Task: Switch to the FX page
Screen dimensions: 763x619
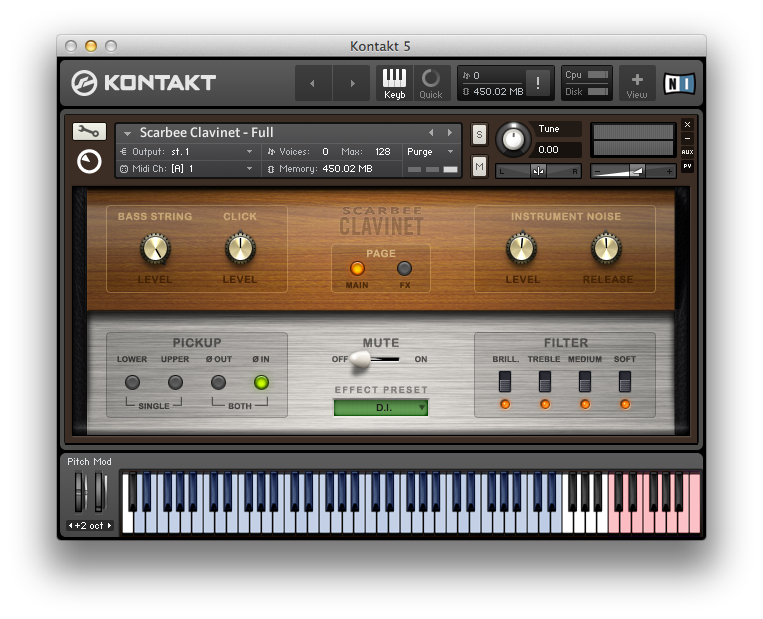Action: tap(404, 269)
